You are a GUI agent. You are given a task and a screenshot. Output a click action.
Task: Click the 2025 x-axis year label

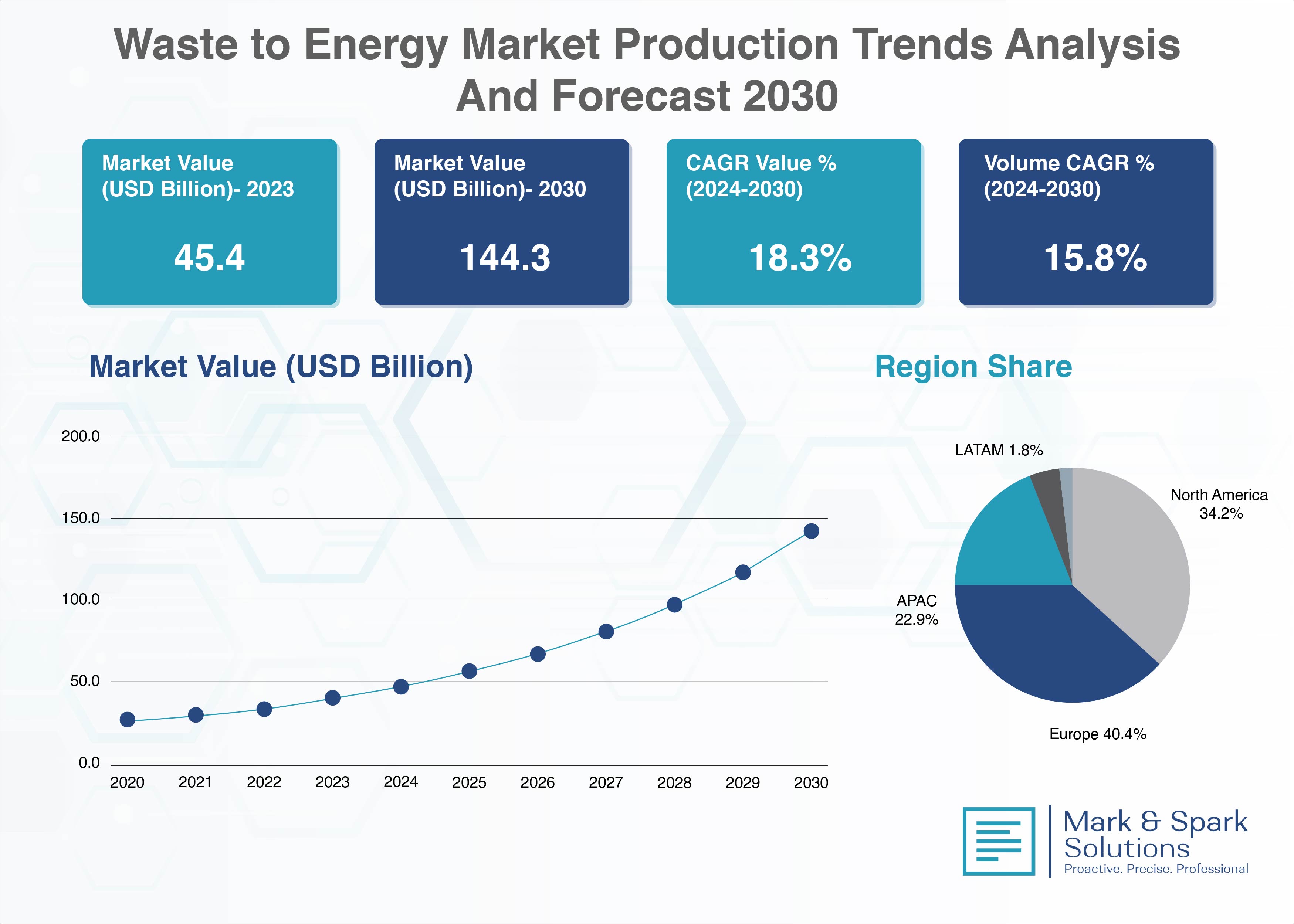[469, 782]
